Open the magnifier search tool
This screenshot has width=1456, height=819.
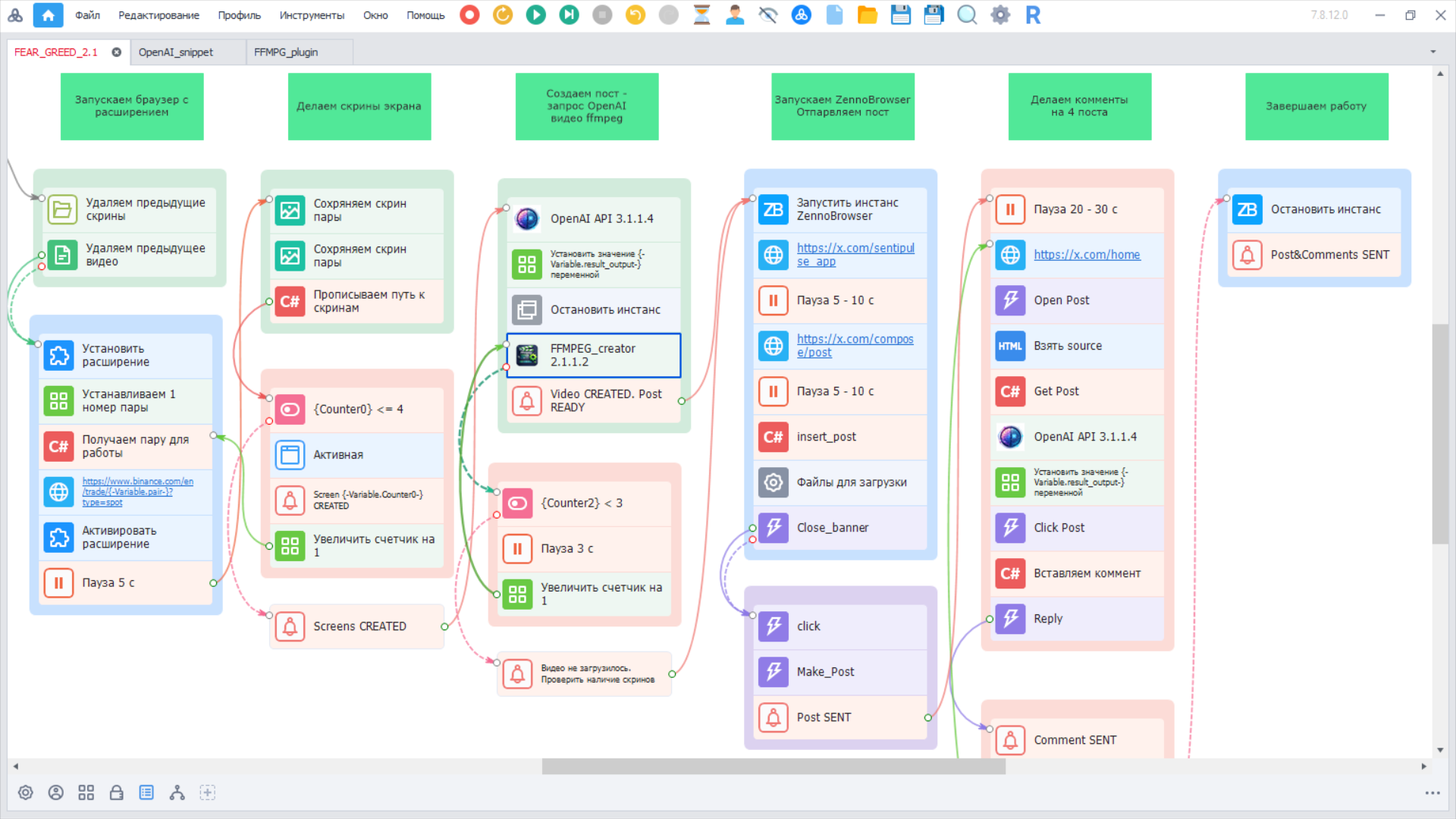pos(966,15)
